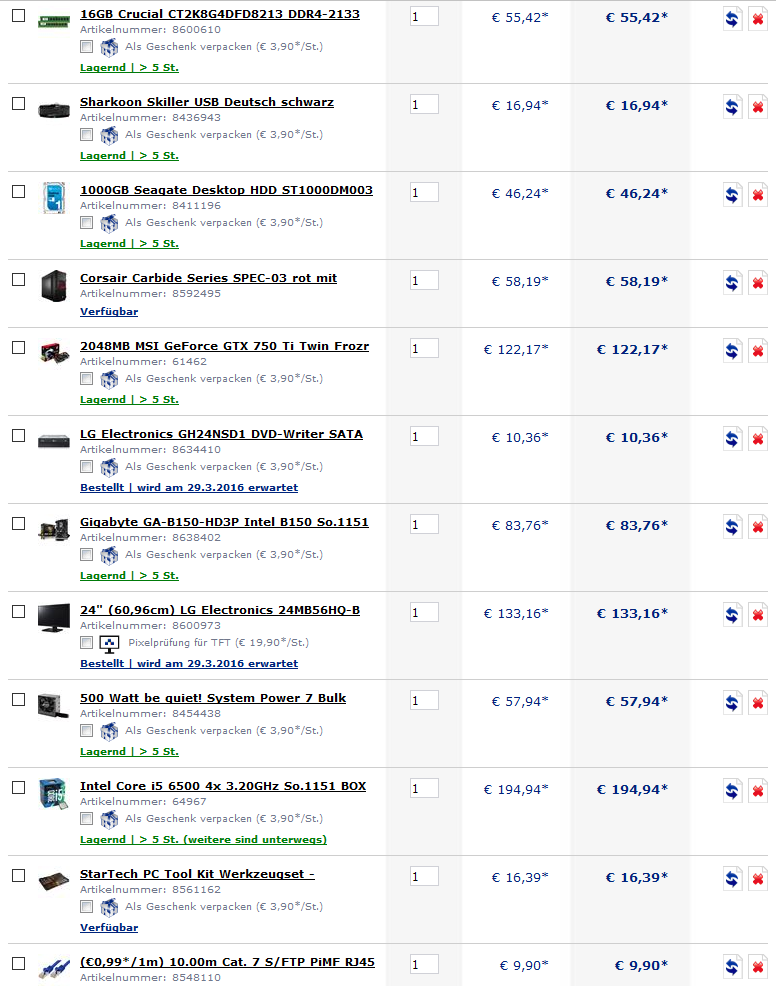Select the be quiet! System Power 7 row checkbox

tap(19, 699)
